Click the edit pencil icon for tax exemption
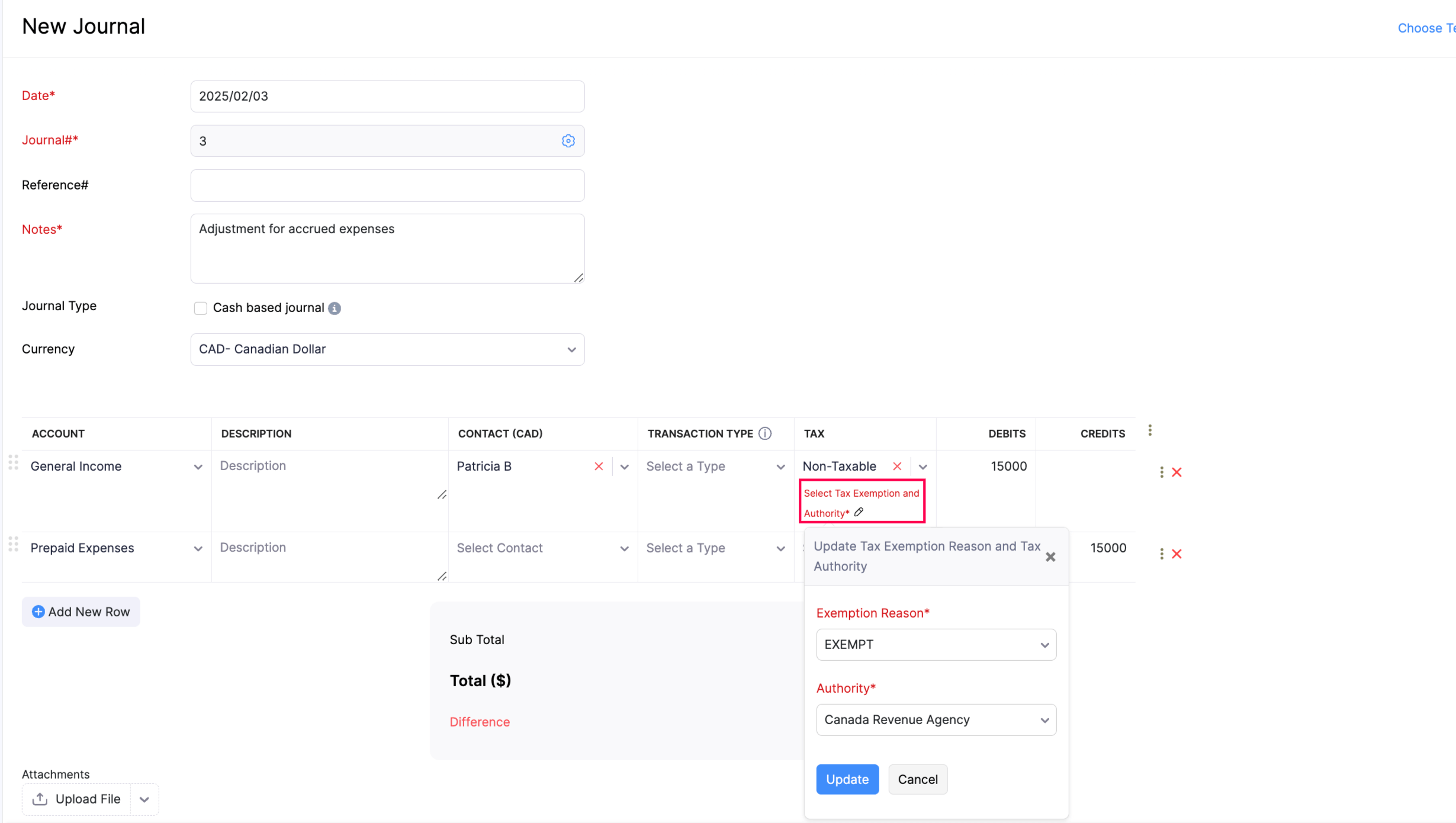Viewport: 1456px width, 823px height. (x=858, y=512)
